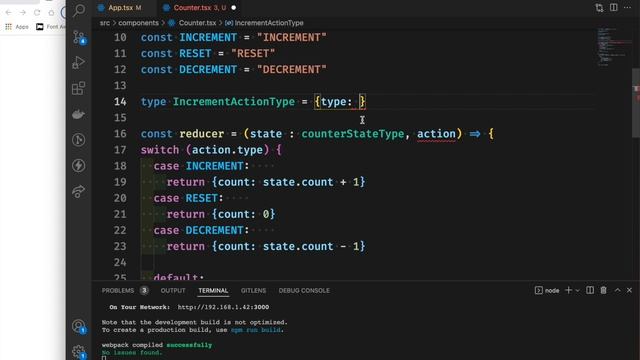The image size is (640, 360).
Task: Click the browser Home button
Action: [x=51, y=13]
